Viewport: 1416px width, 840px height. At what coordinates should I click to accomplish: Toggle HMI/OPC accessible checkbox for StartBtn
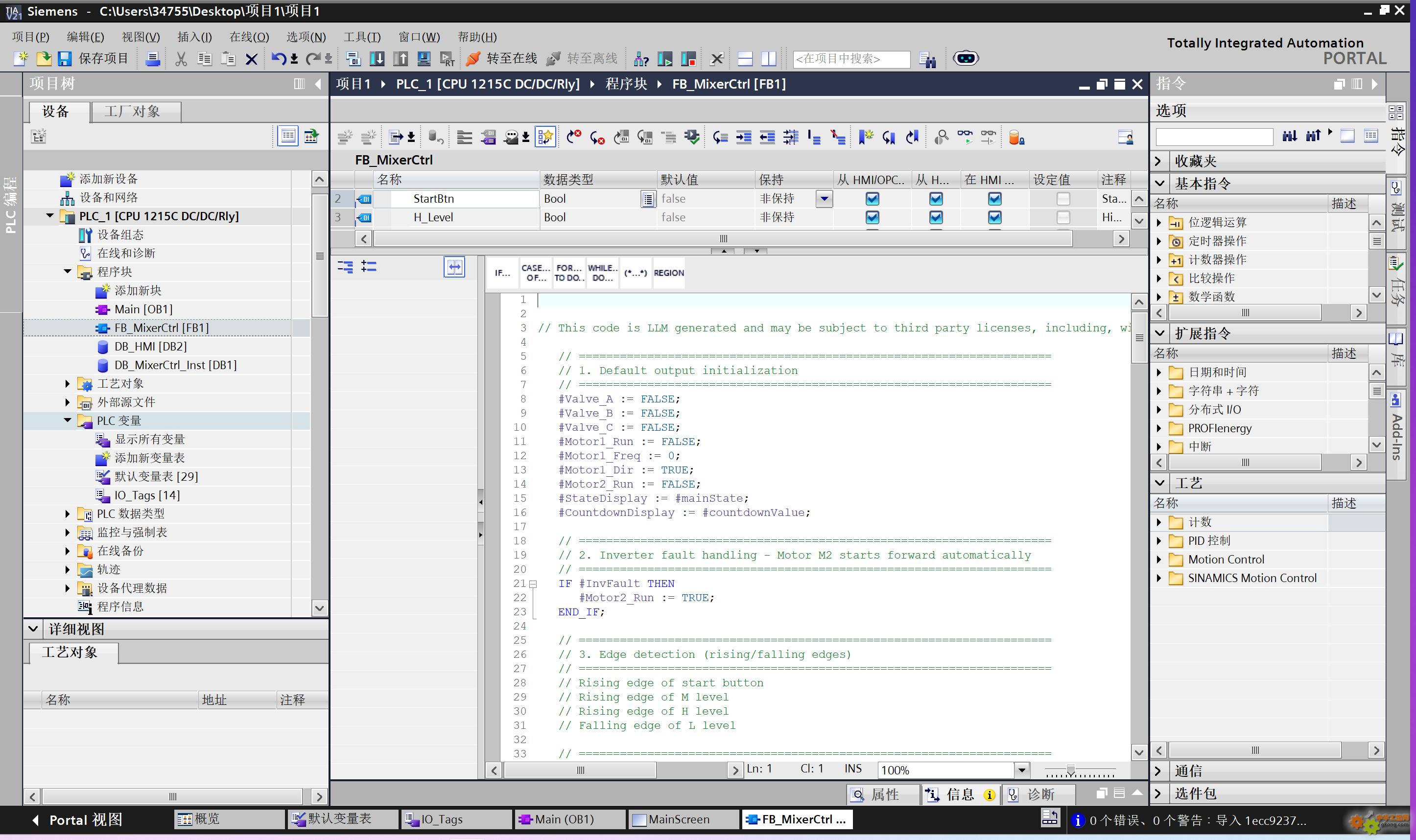(872, 199)
